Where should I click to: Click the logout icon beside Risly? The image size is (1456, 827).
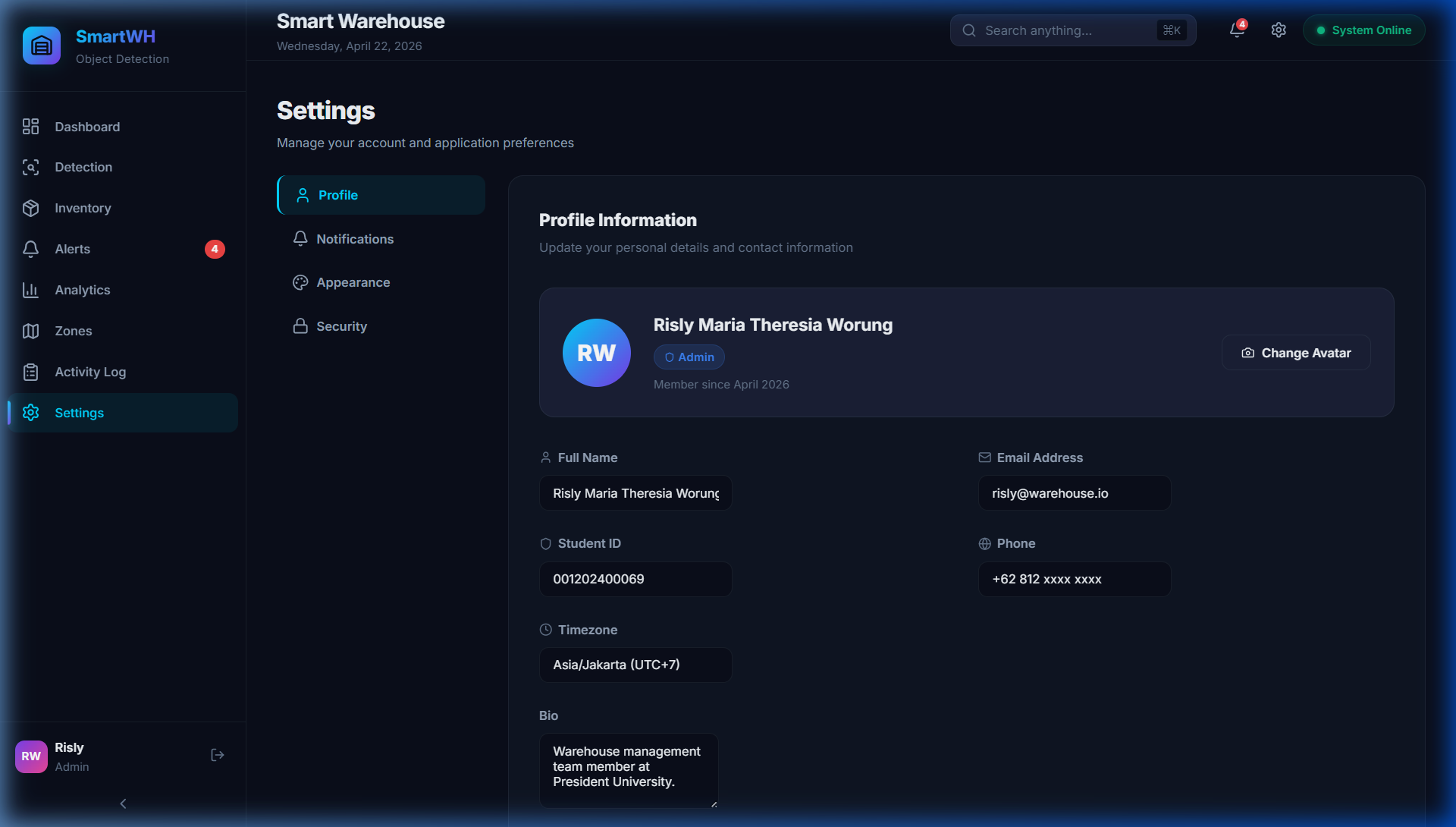(217, 755)
